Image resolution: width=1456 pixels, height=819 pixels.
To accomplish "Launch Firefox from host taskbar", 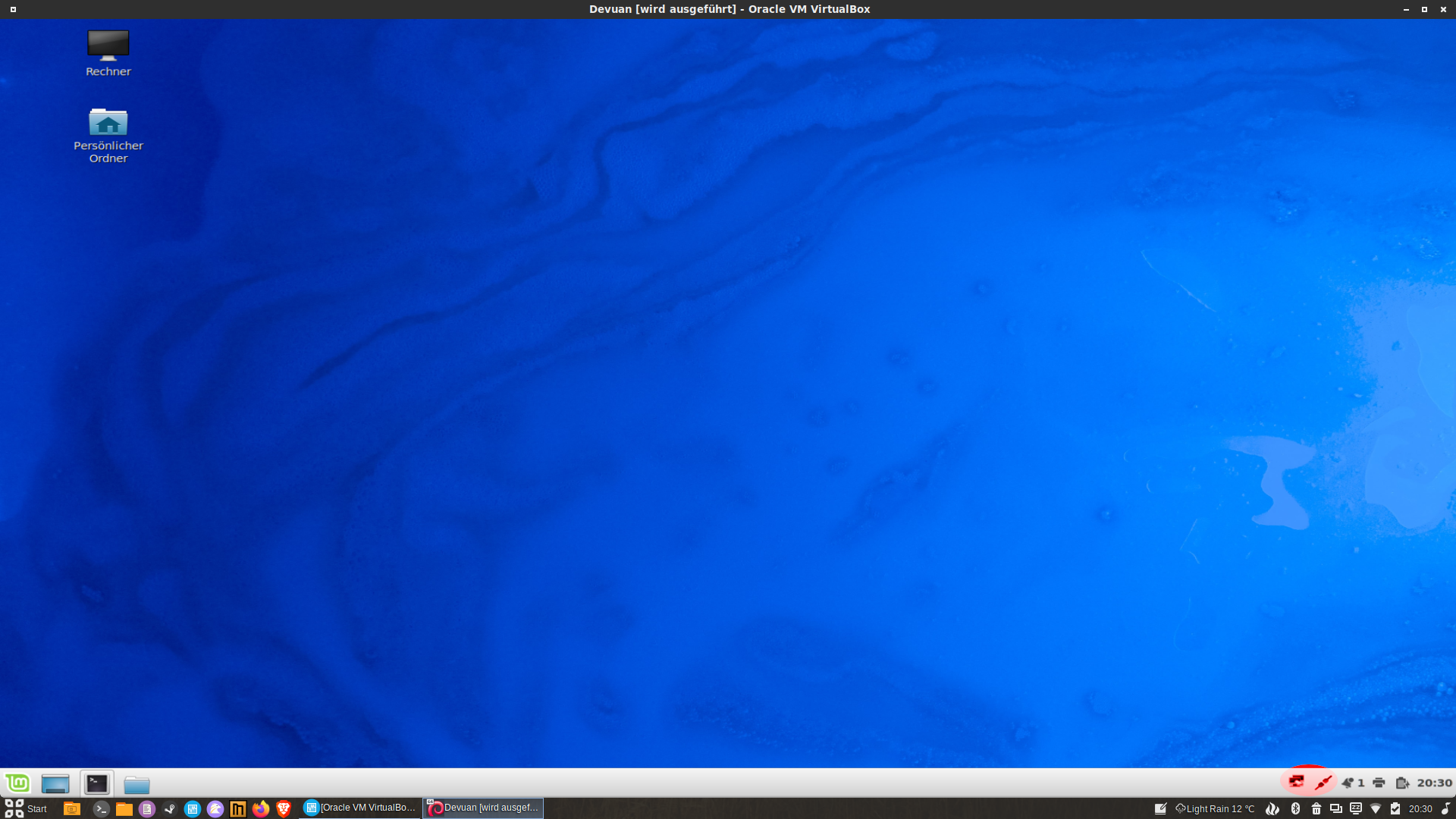I will 261,808.
